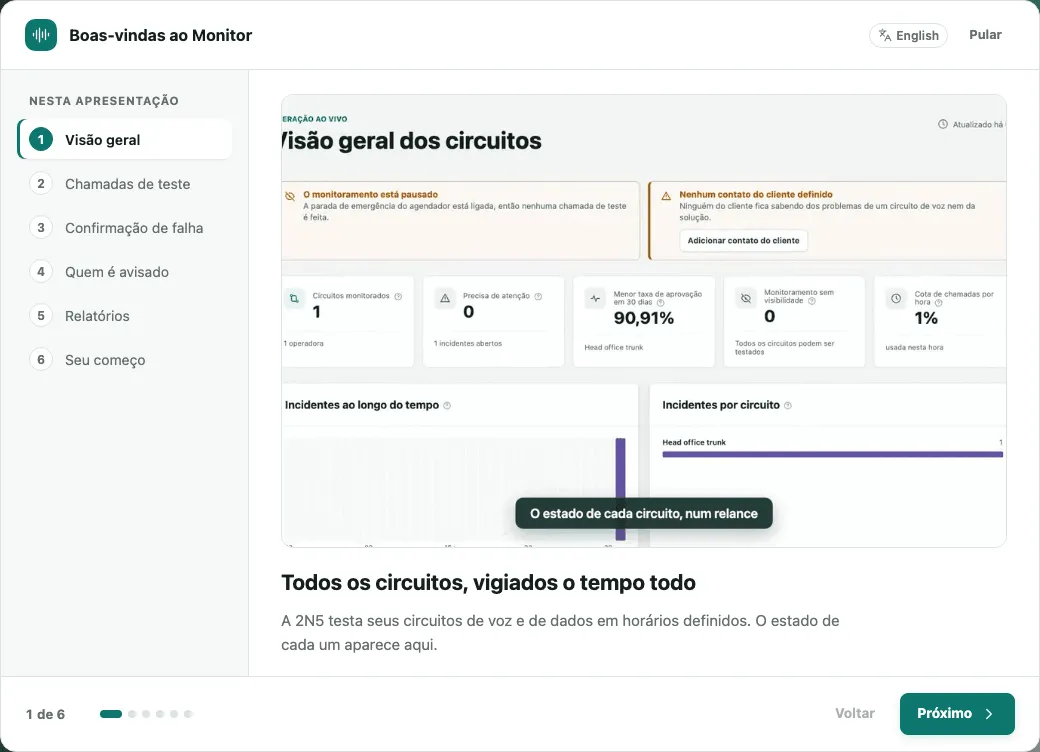Jump to step 5 Relatórios
This screenshot has width=1040, height=752.
[x=125, y=316]
